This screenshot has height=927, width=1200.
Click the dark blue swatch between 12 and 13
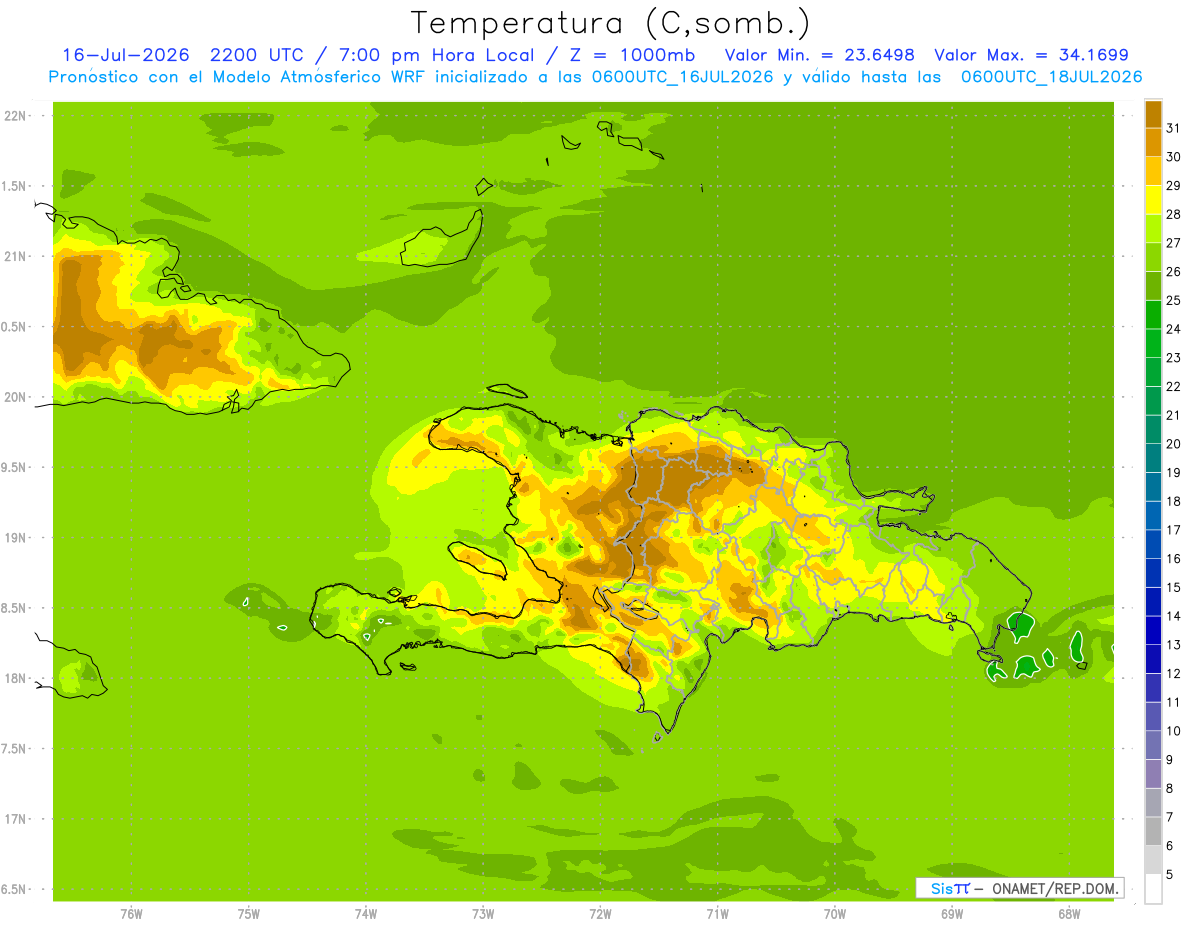click(x=1153, y=659)
